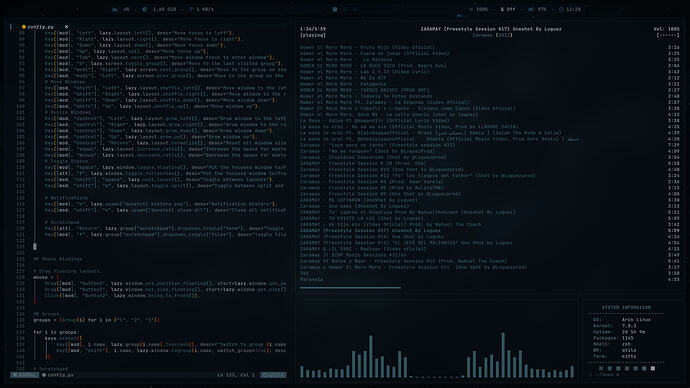Select track Paranoia in playlist
This screenshot has width=690, height=388.
pos(312,279)
